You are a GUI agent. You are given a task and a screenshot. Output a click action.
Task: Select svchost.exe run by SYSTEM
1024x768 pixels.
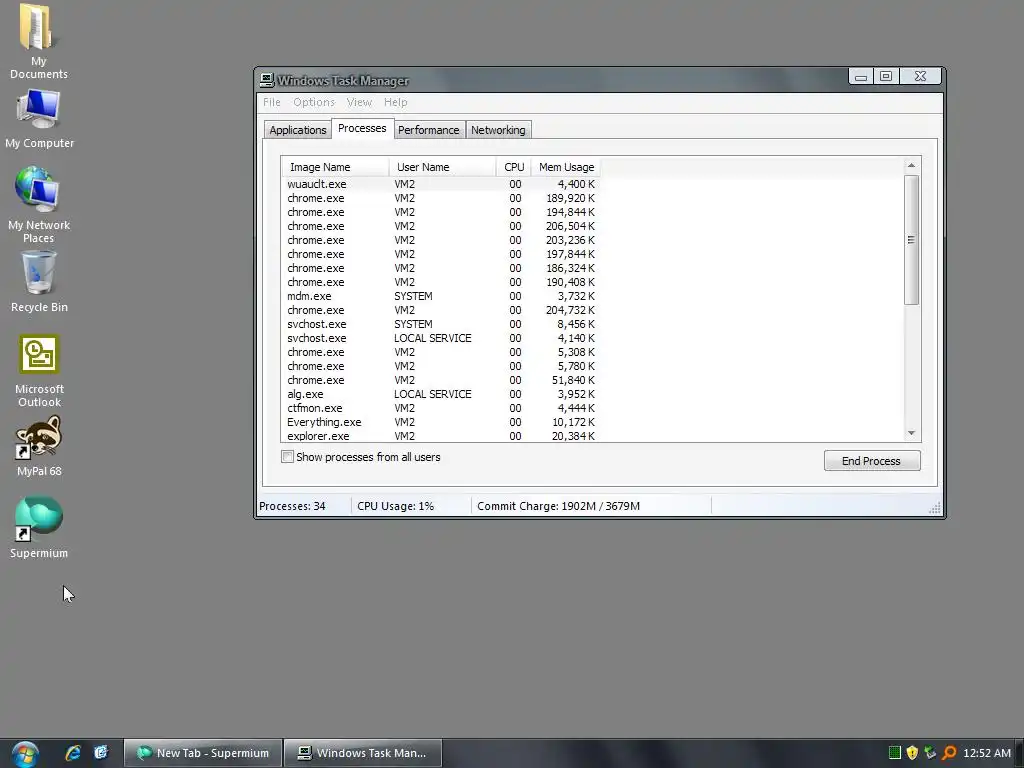click(441, 325)
